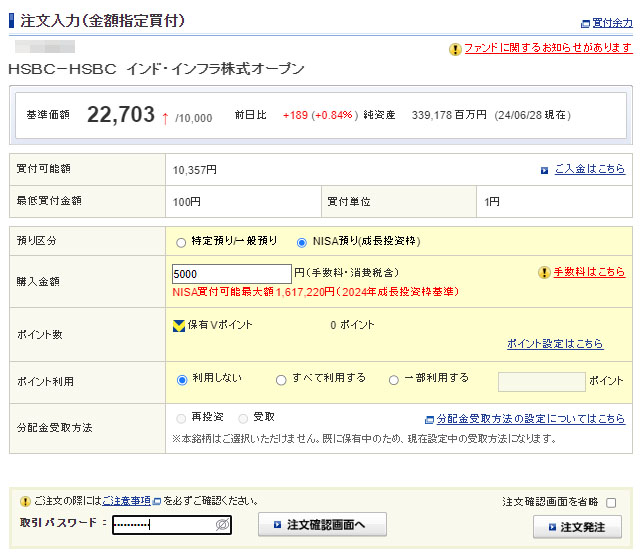Open the ポイント設定はこちら link
643x558 pixels.
point(554,344)
